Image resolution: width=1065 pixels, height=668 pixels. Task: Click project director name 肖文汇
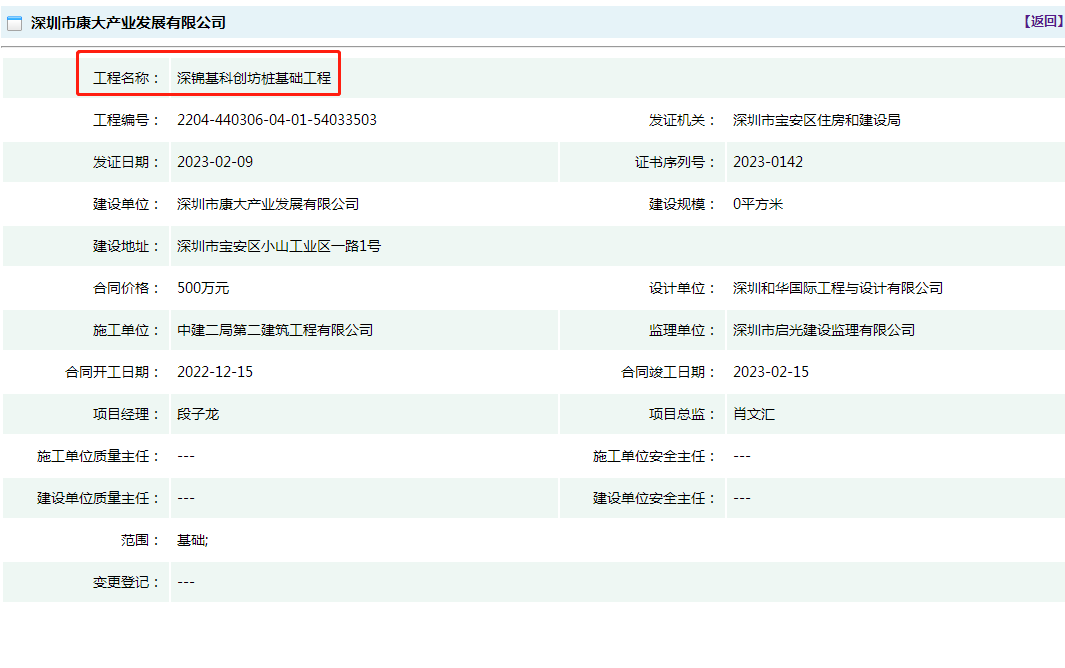tap(753, 414)
